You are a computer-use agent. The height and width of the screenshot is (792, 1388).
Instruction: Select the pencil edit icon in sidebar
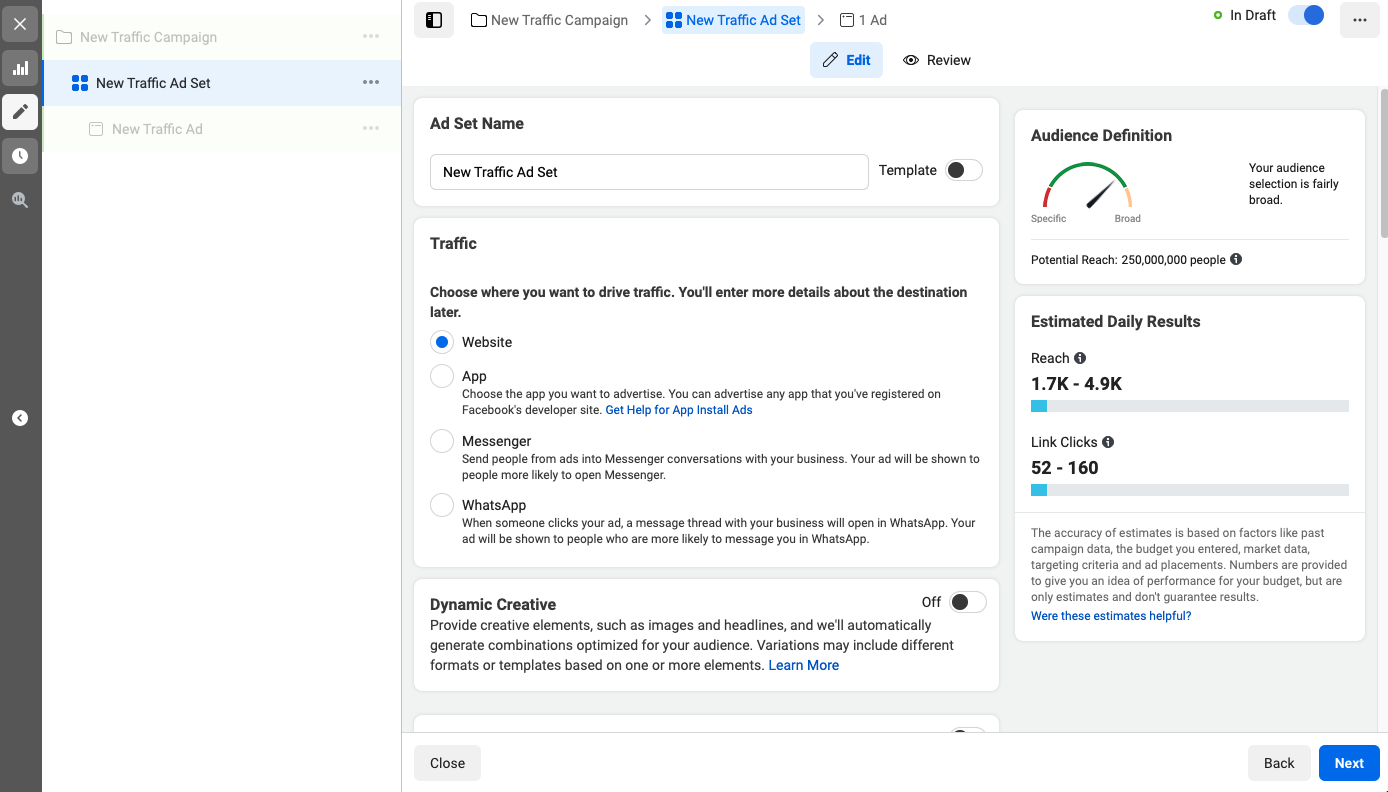pos(20,111)
